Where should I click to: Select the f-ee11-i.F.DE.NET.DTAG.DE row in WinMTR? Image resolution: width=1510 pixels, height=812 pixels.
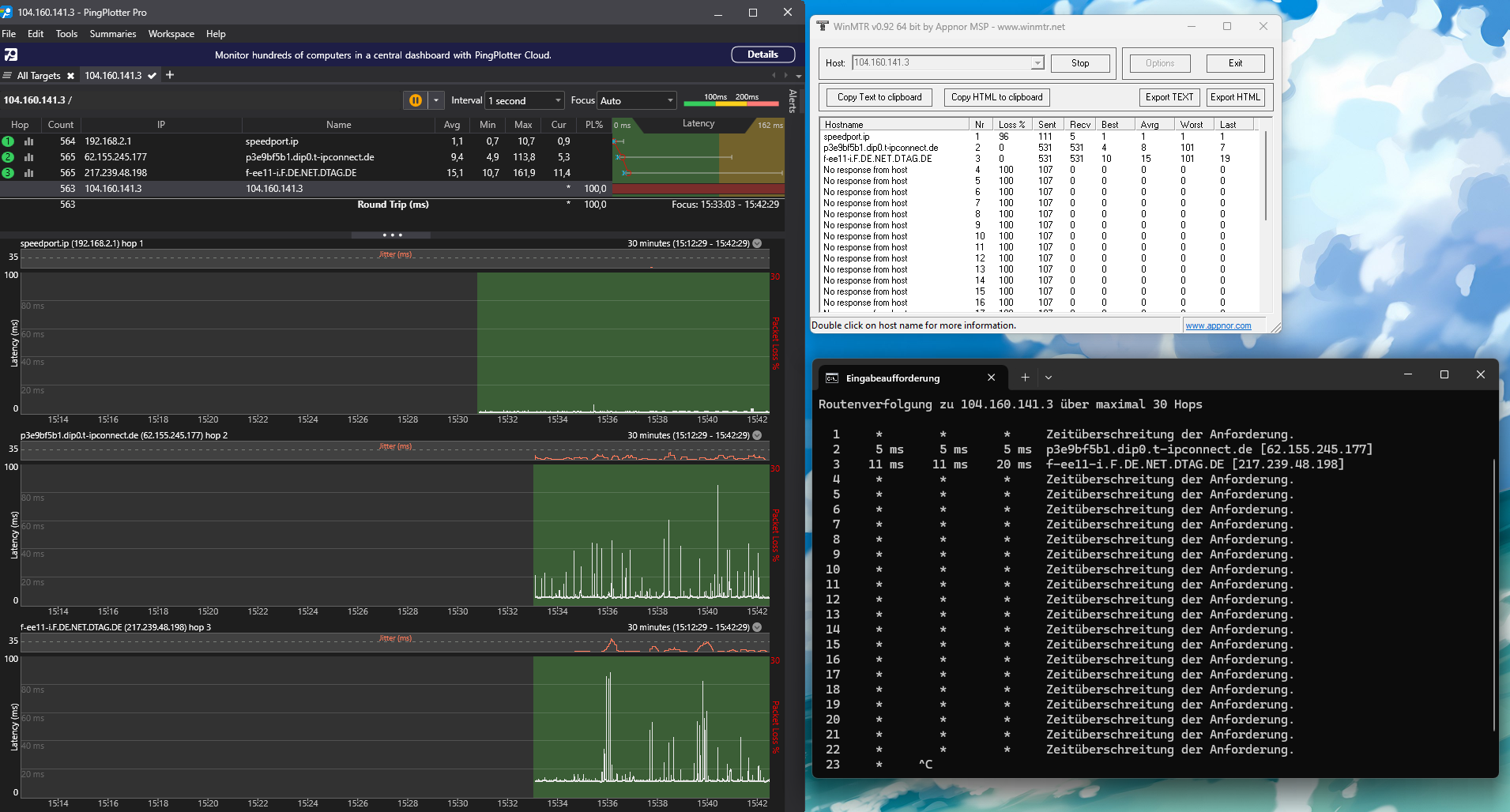pos(1038,159)
